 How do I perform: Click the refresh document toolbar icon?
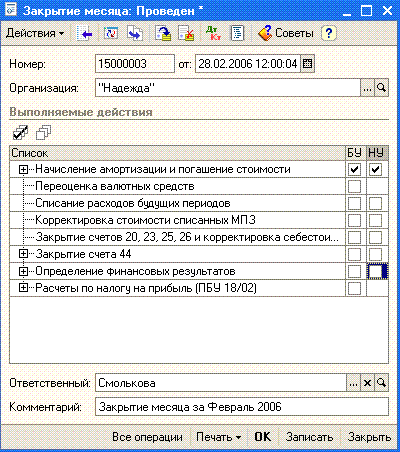[110, 33]
